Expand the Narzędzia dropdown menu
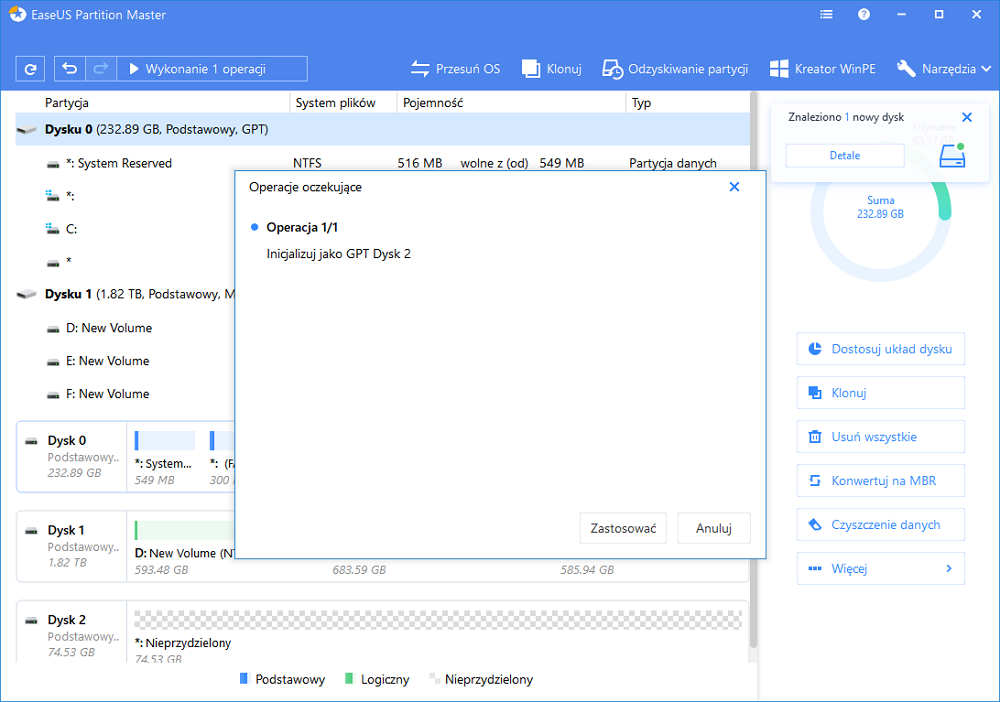The height and width of the screenshot is (702, 1000). tap(943, 69)
